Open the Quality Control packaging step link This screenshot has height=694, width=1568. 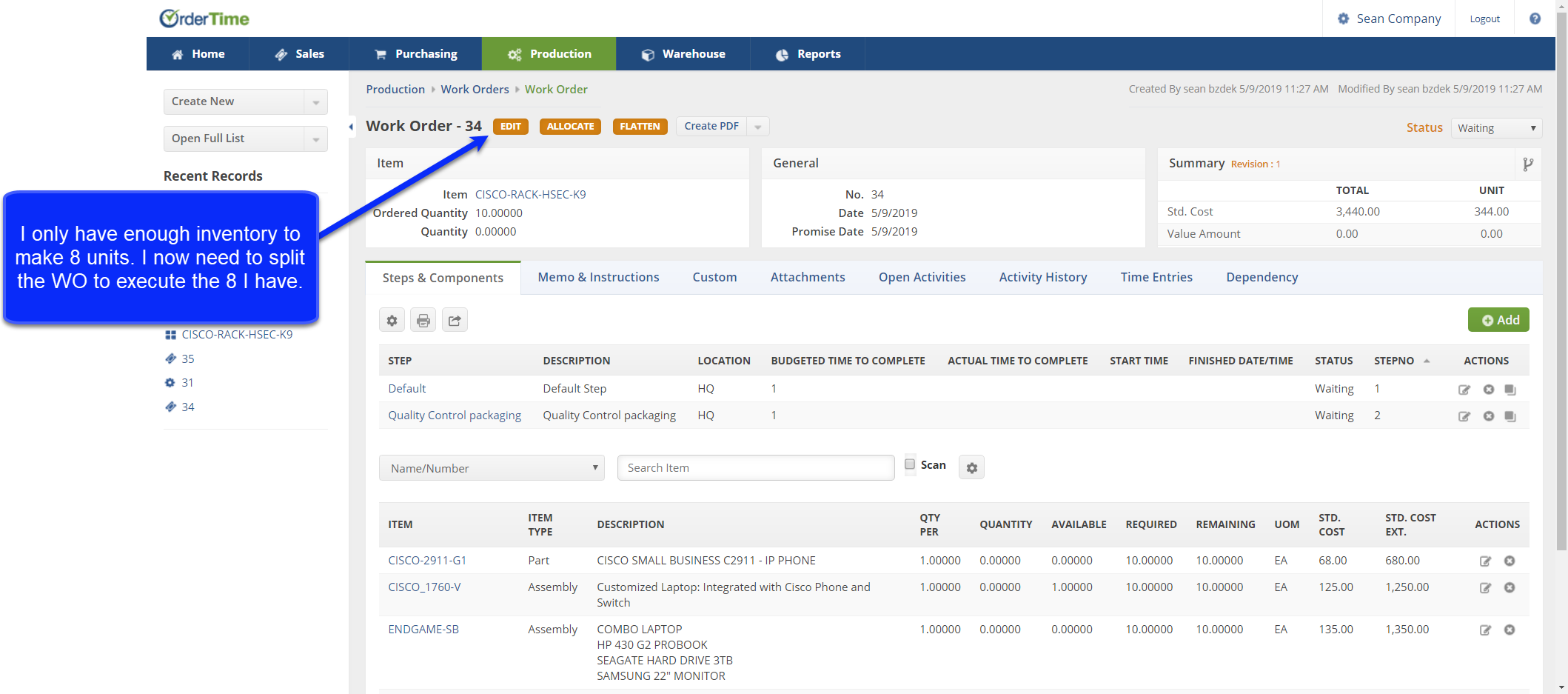click(x=455, y=416)
